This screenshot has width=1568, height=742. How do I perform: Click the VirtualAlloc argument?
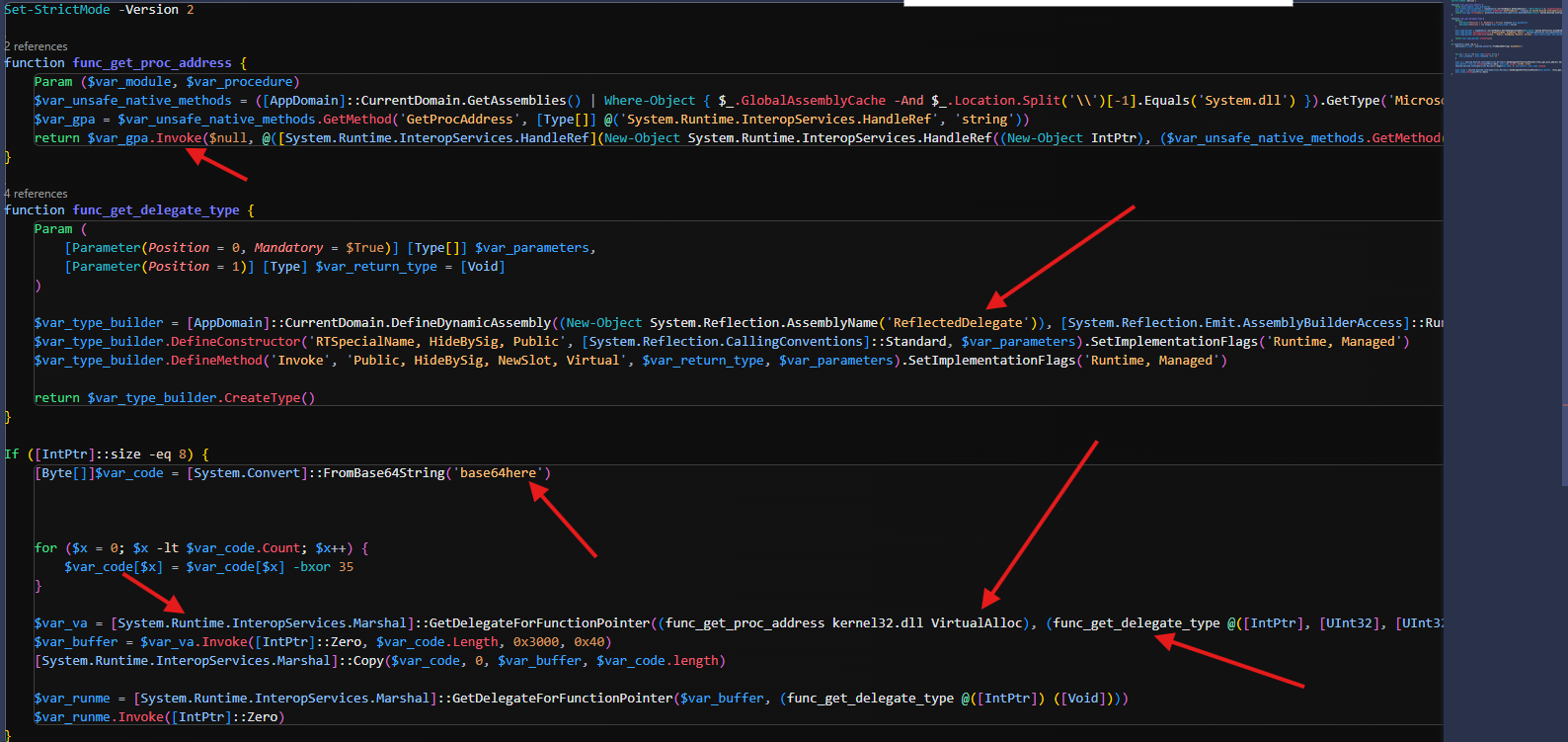tap(977, 622)
